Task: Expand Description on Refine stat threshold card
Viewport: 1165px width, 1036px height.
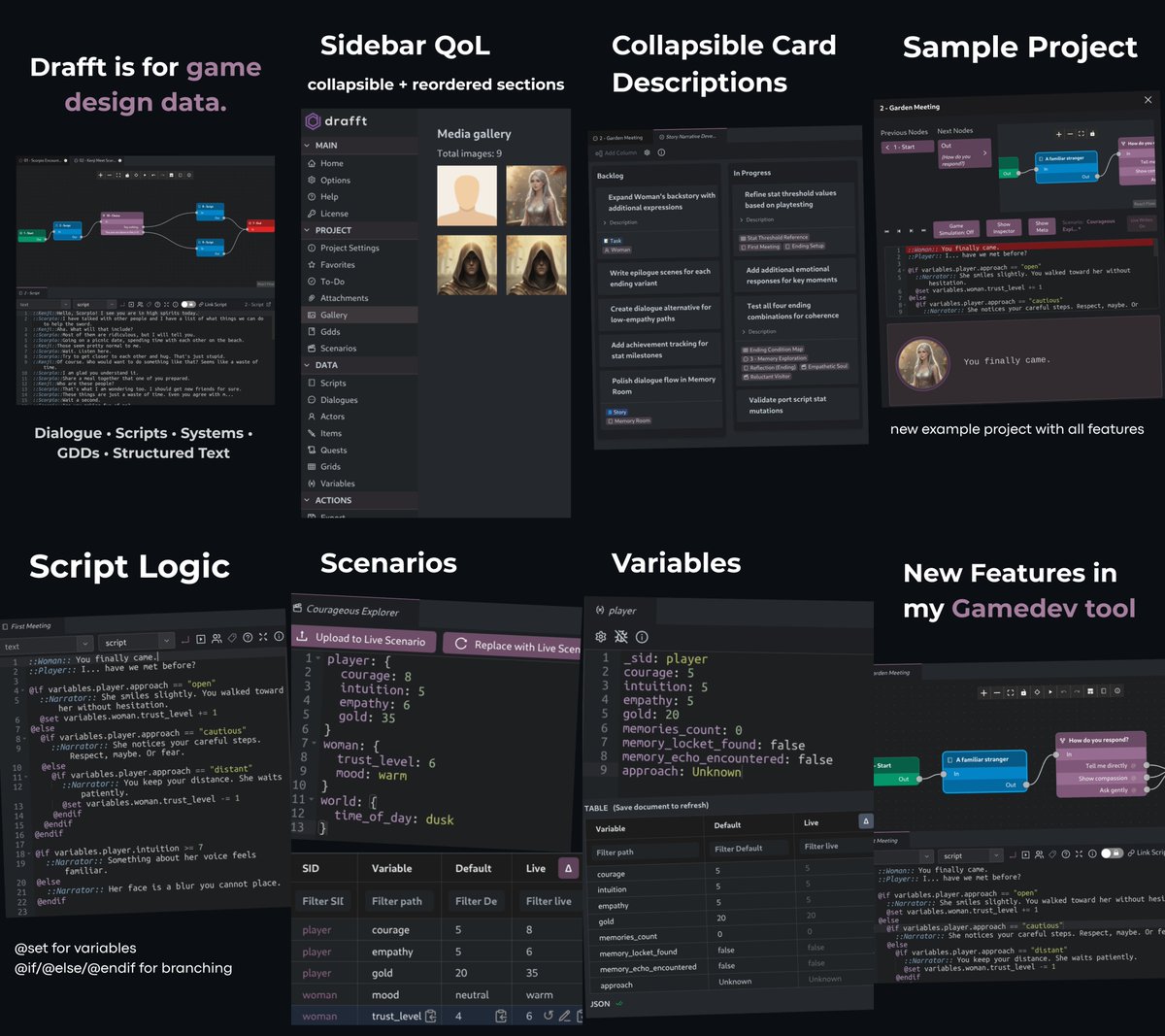Action: pyautogui.click(x=756, y=220)
